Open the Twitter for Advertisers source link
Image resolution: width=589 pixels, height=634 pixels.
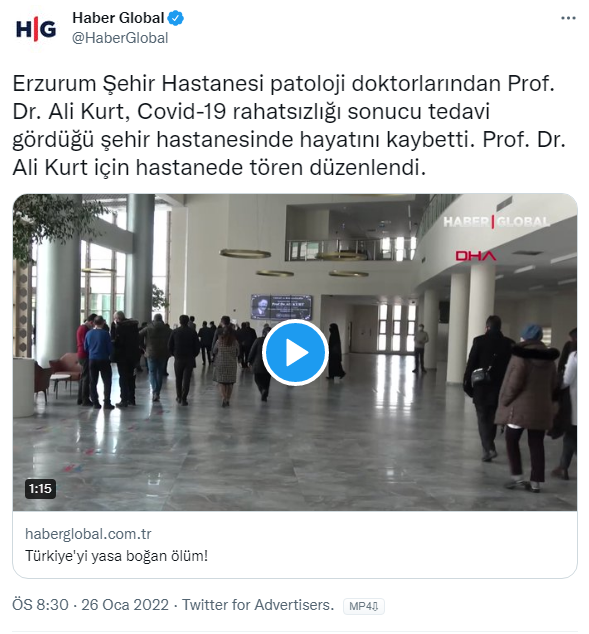click(258, 605)
